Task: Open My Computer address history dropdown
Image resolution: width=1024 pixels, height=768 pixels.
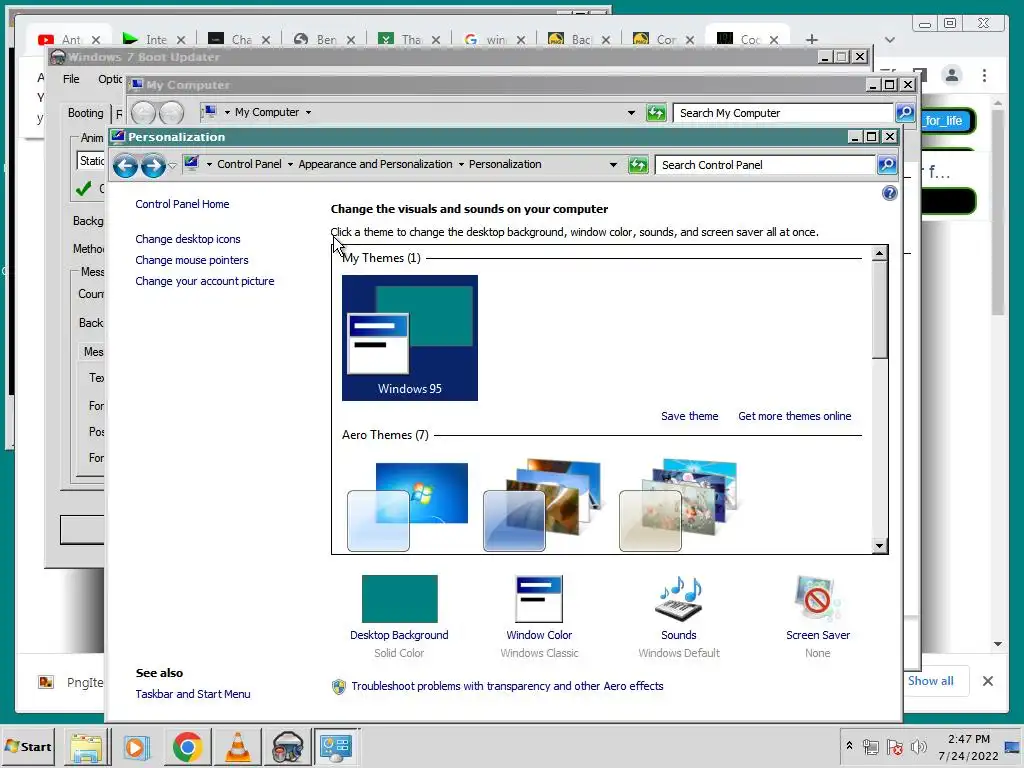Action: click(631, 113)
